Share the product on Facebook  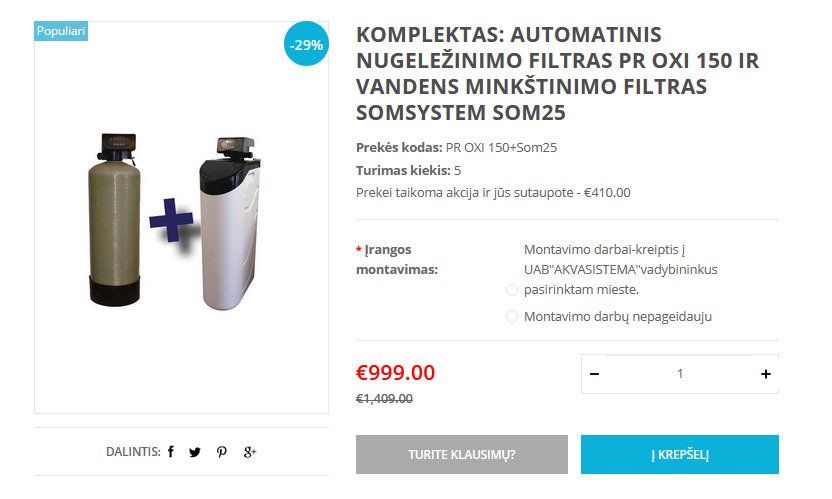171,452
